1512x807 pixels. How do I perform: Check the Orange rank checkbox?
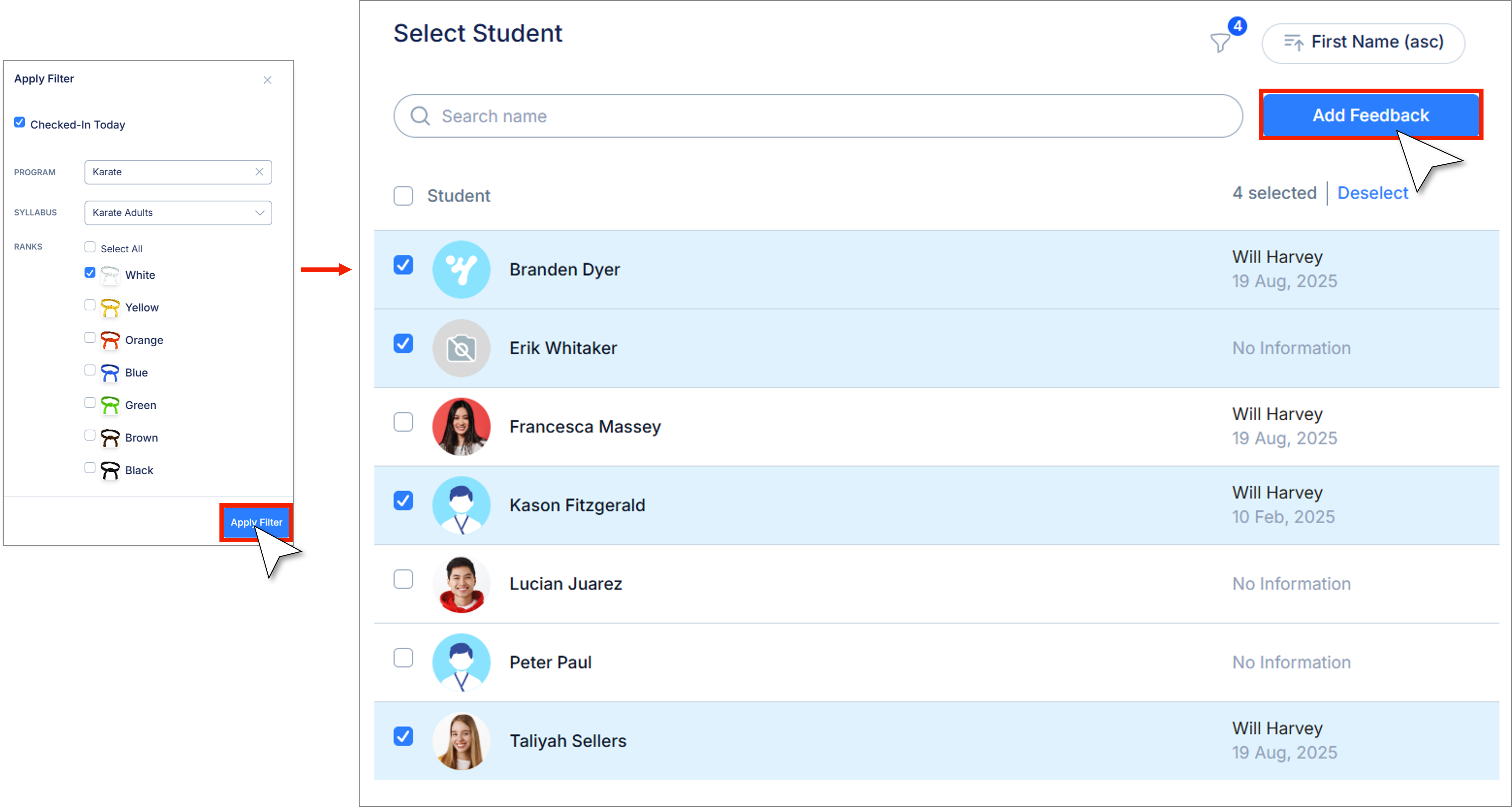point(90,338)
